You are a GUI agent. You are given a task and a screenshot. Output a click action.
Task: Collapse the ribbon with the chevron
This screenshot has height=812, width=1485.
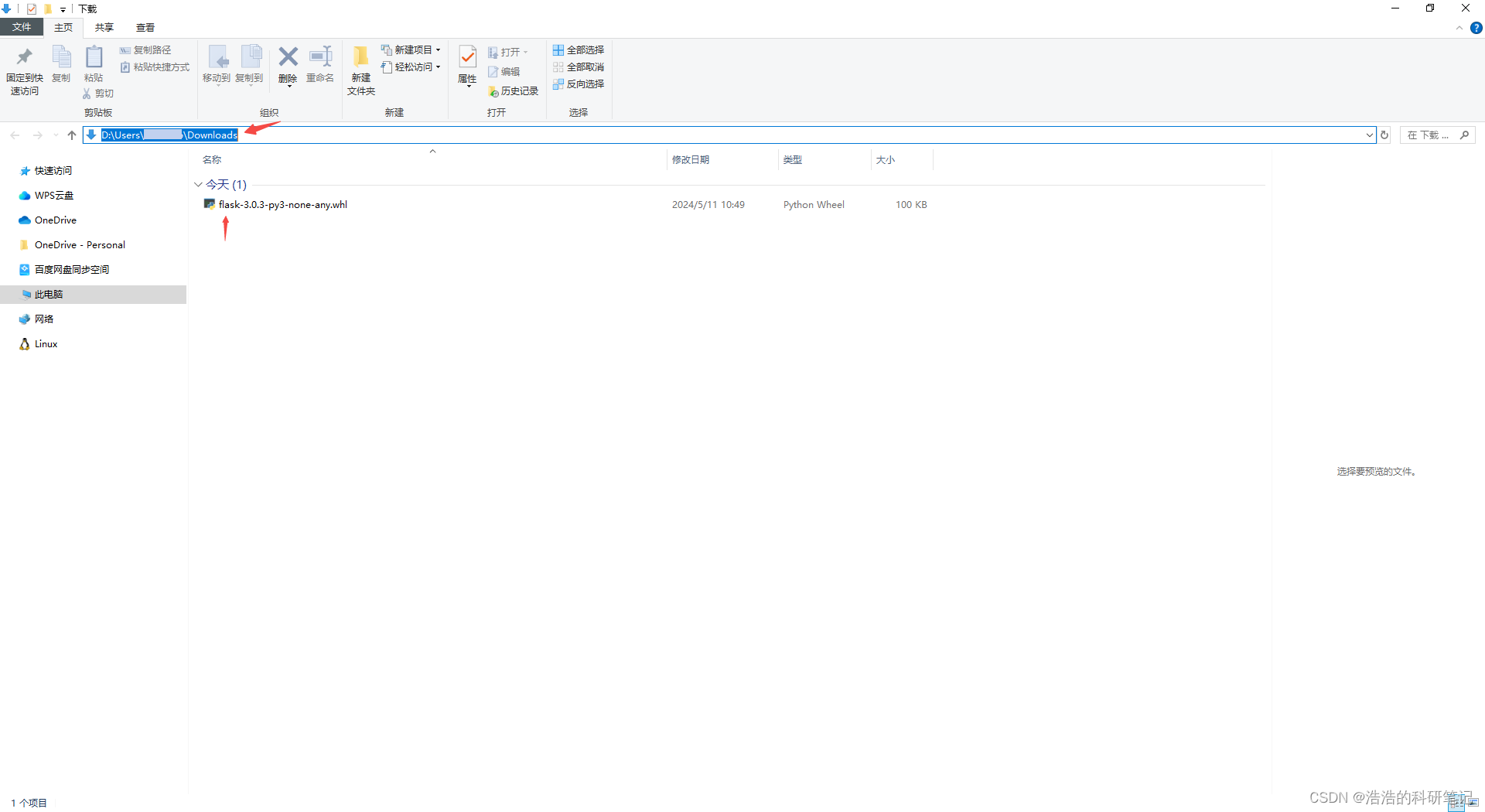1459,28
